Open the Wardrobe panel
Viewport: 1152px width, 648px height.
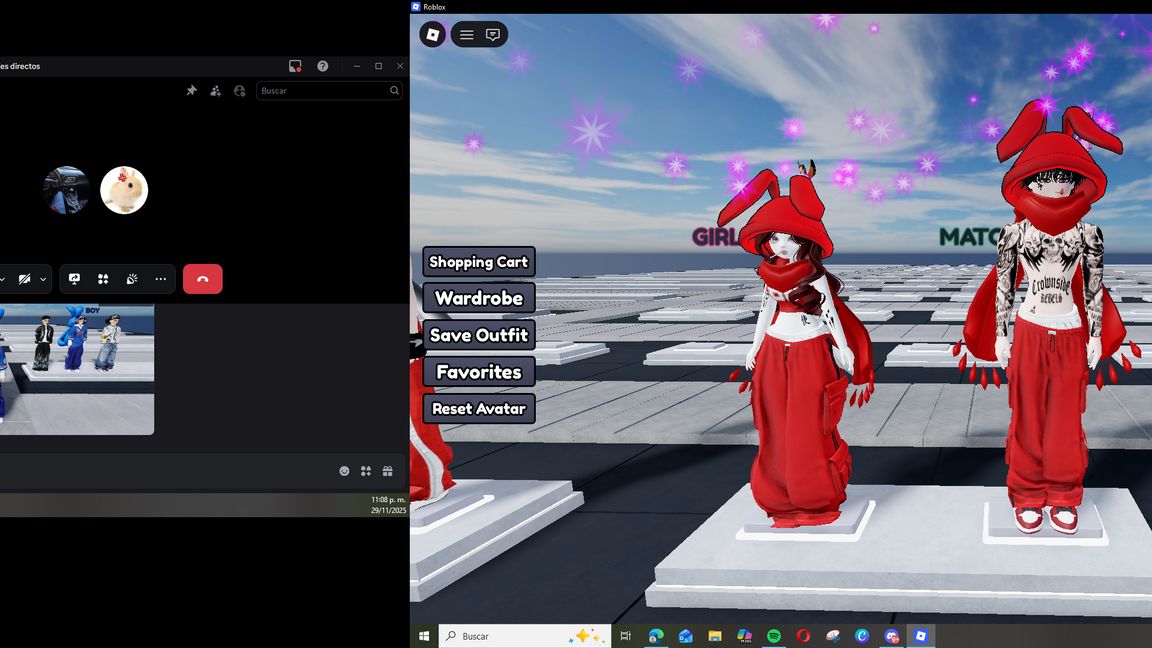pos(479,298)
